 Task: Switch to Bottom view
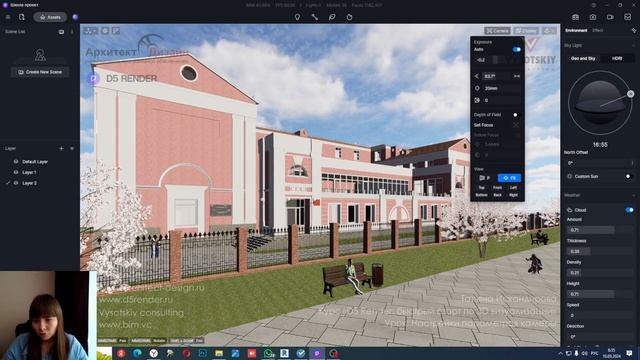481,195
